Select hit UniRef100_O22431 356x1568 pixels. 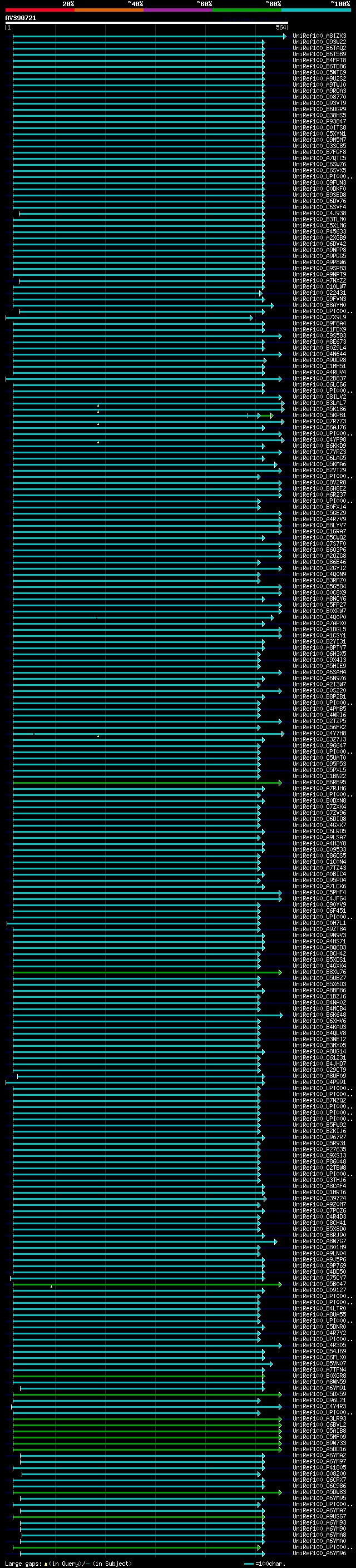(319, 293)
